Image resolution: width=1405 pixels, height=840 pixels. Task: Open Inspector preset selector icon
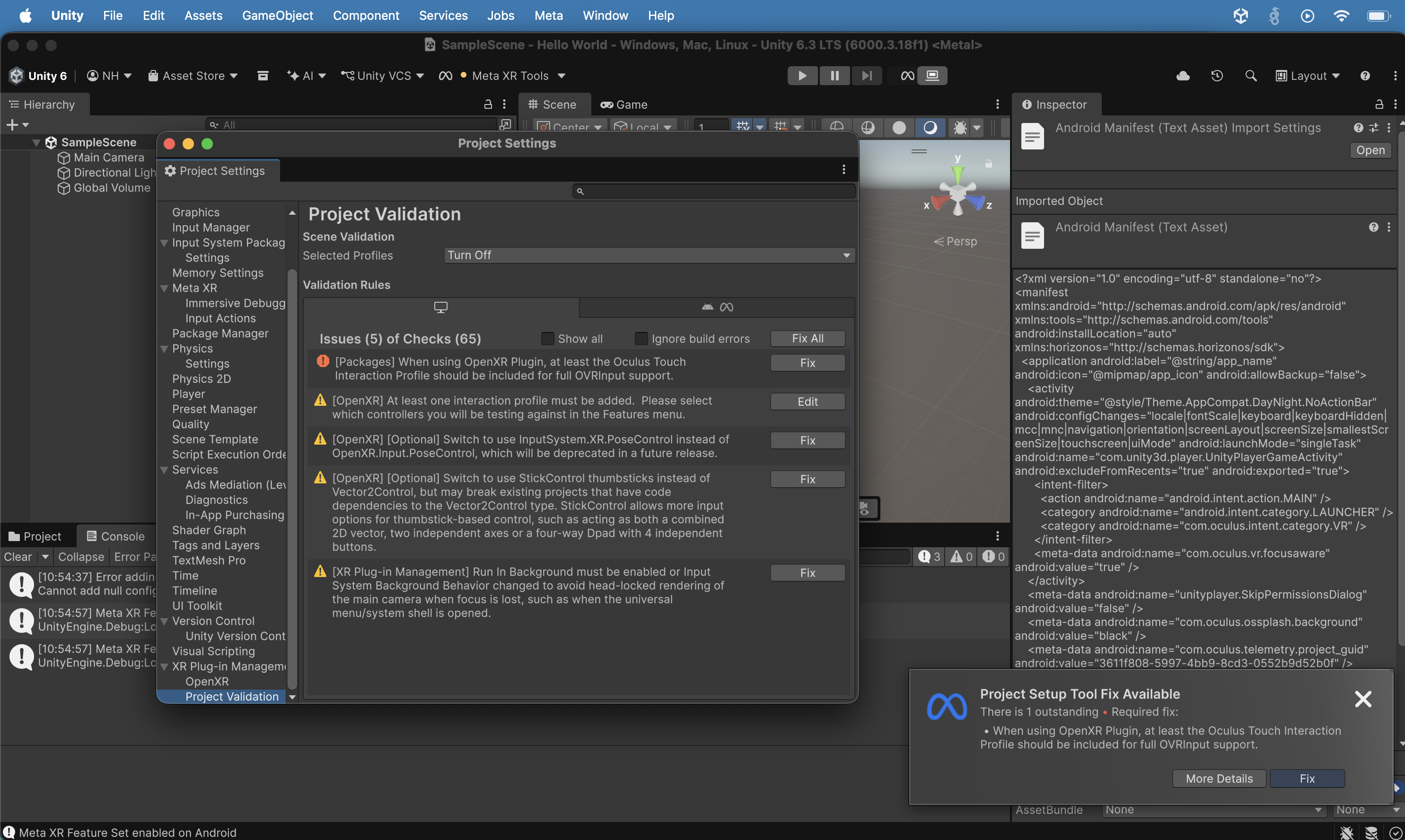coord(1374,128)
